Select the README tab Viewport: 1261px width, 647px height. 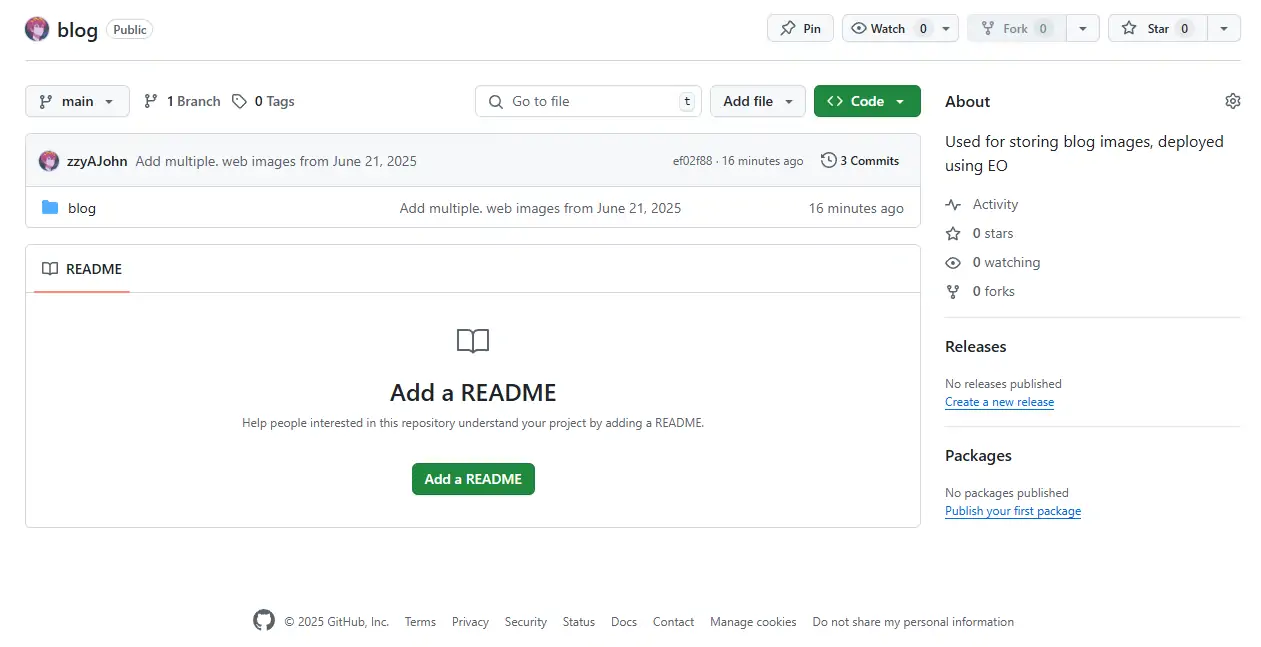pyautogui.click(x=82, y=269)
